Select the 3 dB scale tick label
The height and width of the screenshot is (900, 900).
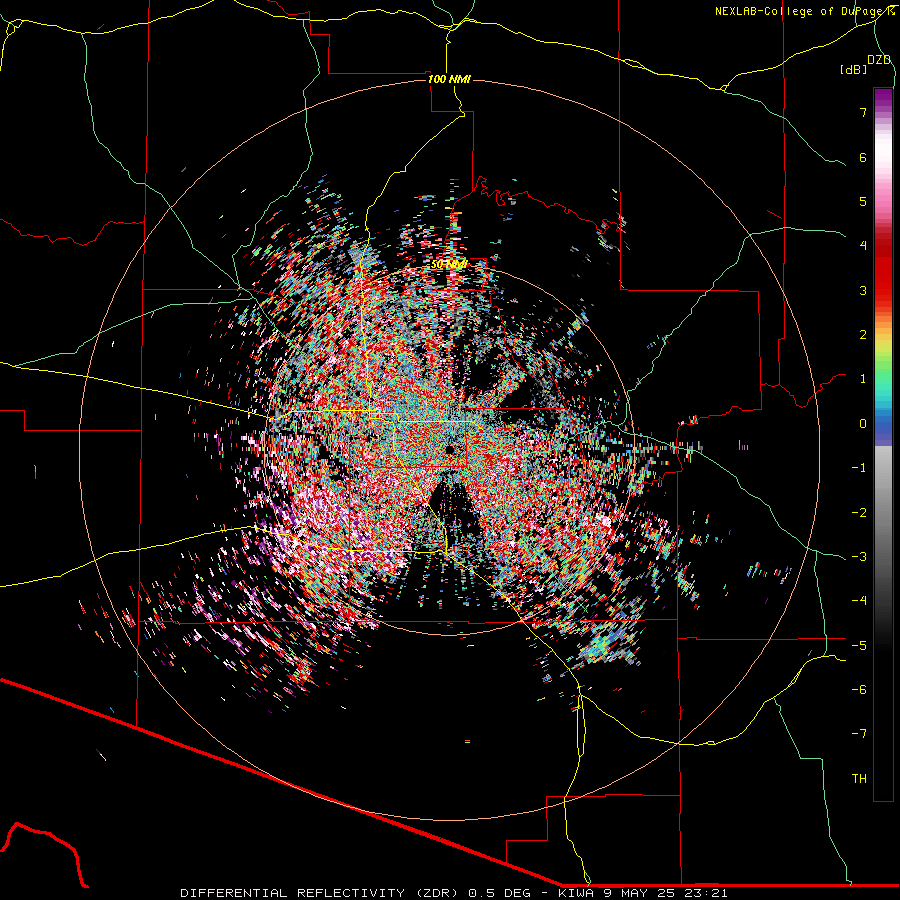[863, 290]
